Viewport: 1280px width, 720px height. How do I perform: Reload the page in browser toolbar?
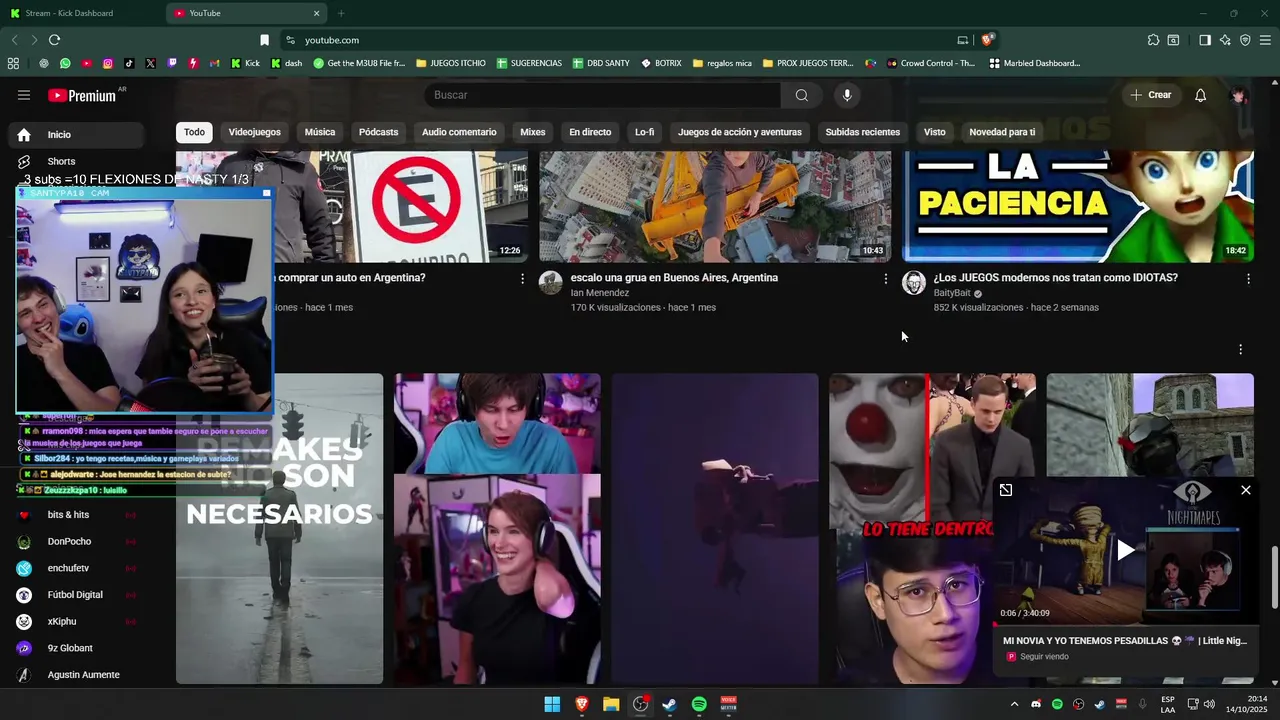pyautogui.click(x=54, y=40)
